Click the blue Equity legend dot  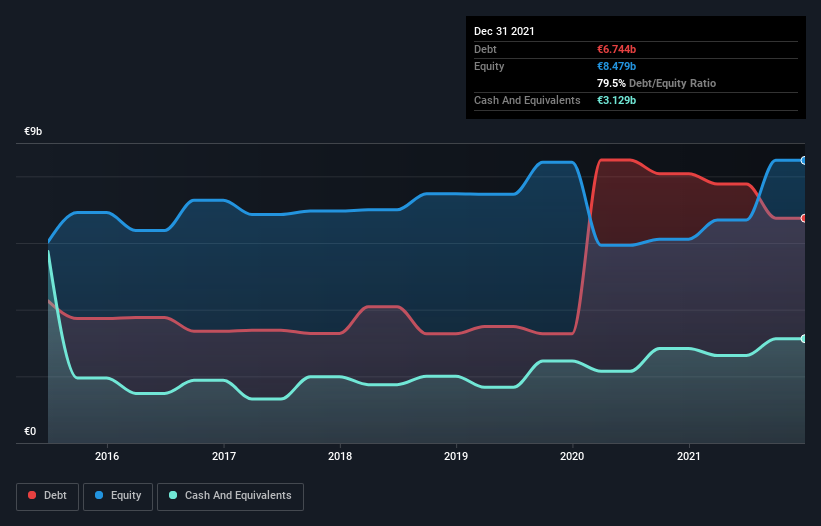[x=99, y=495]
